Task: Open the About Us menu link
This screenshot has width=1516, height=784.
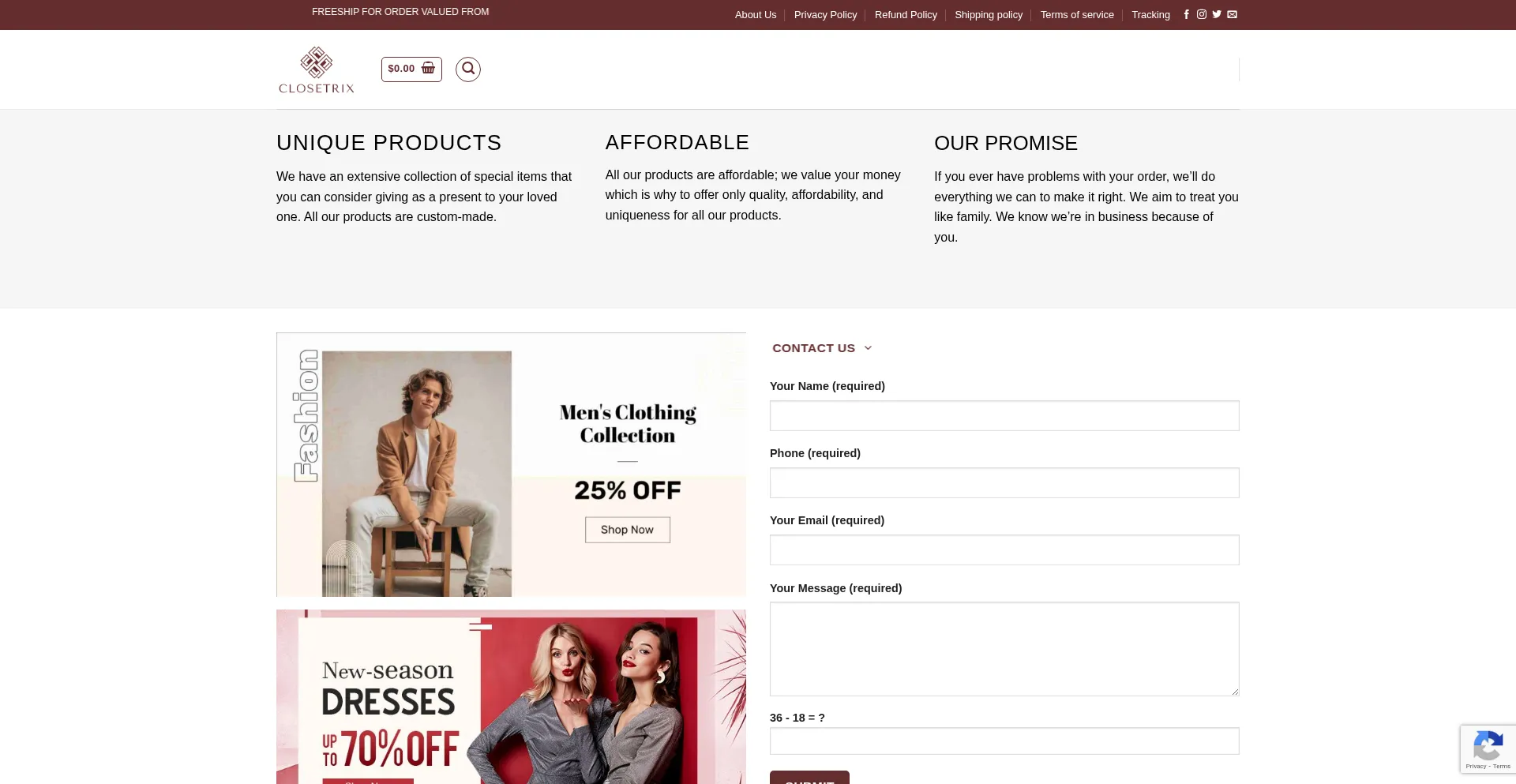Action: (x=756, y=15)
